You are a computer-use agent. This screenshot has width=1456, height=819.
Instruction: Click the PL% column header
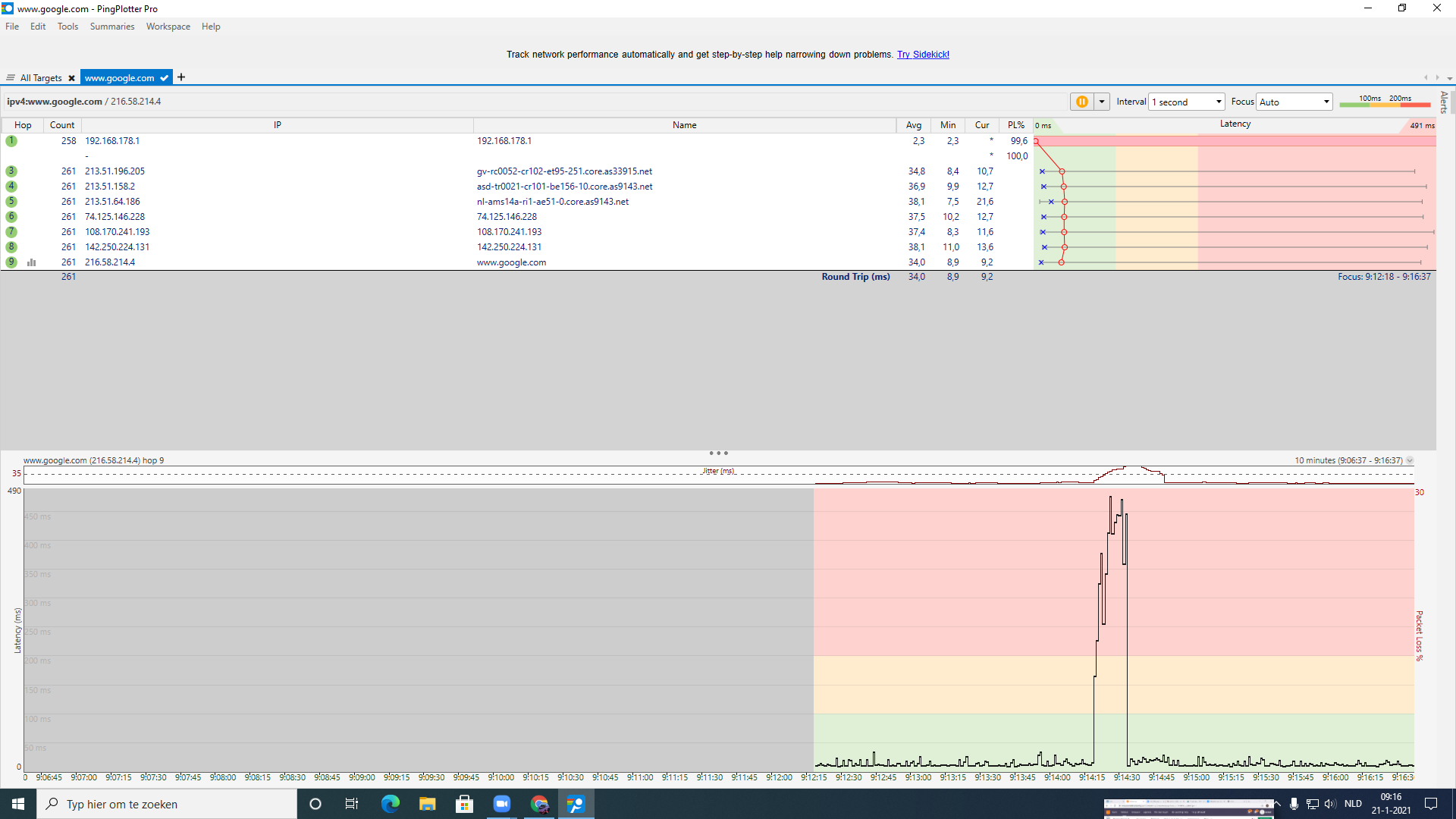coord(1016,125)
